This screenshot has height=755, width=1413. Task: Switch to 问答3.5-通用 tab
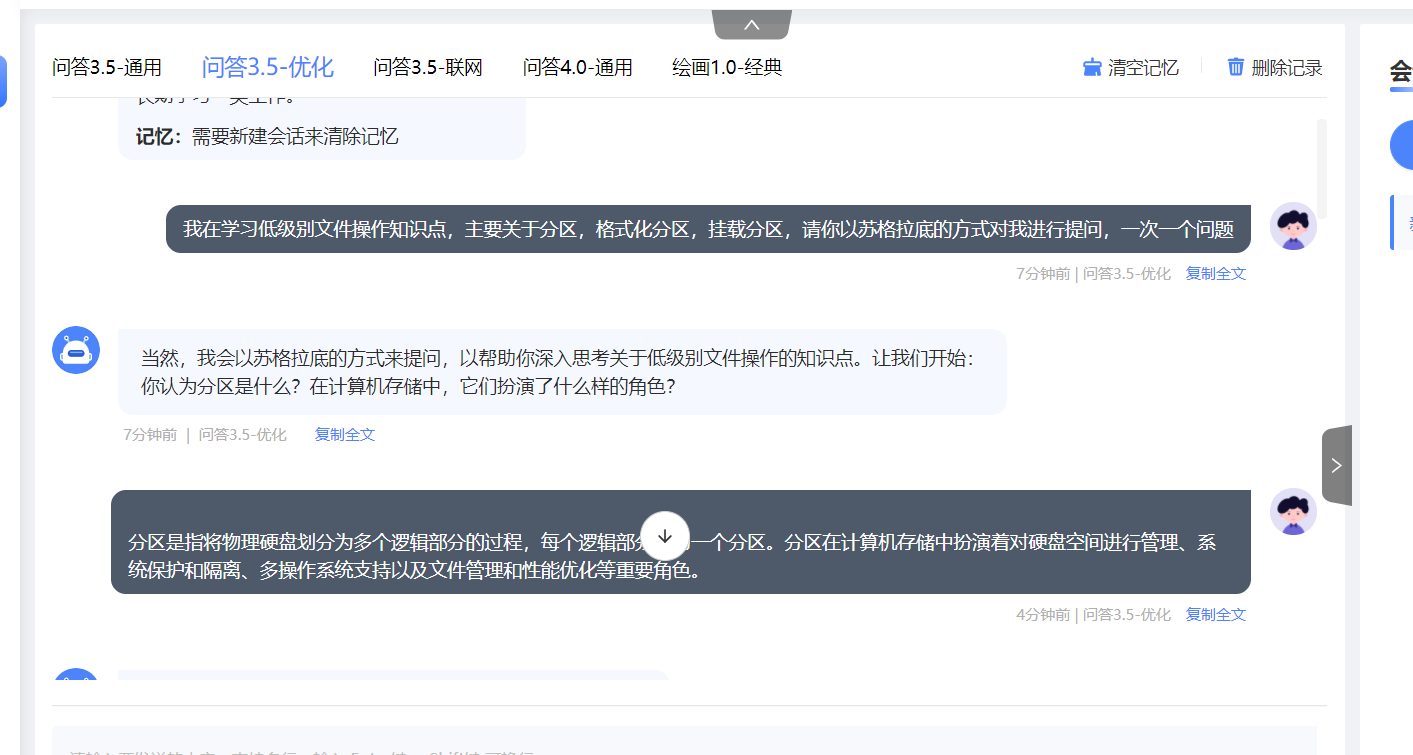coord(107,68)
